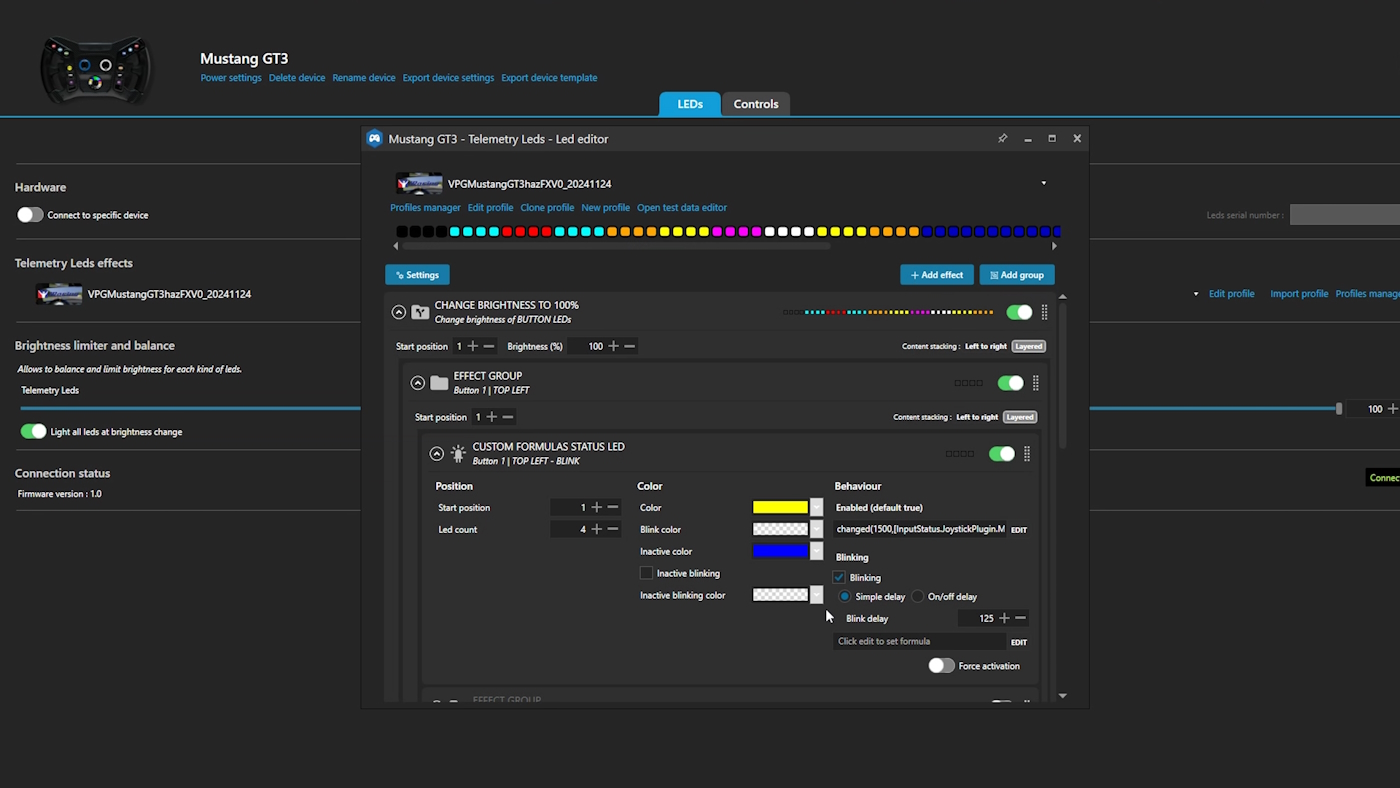Click the blue Inactive color swatch

[x=780, y=551]
